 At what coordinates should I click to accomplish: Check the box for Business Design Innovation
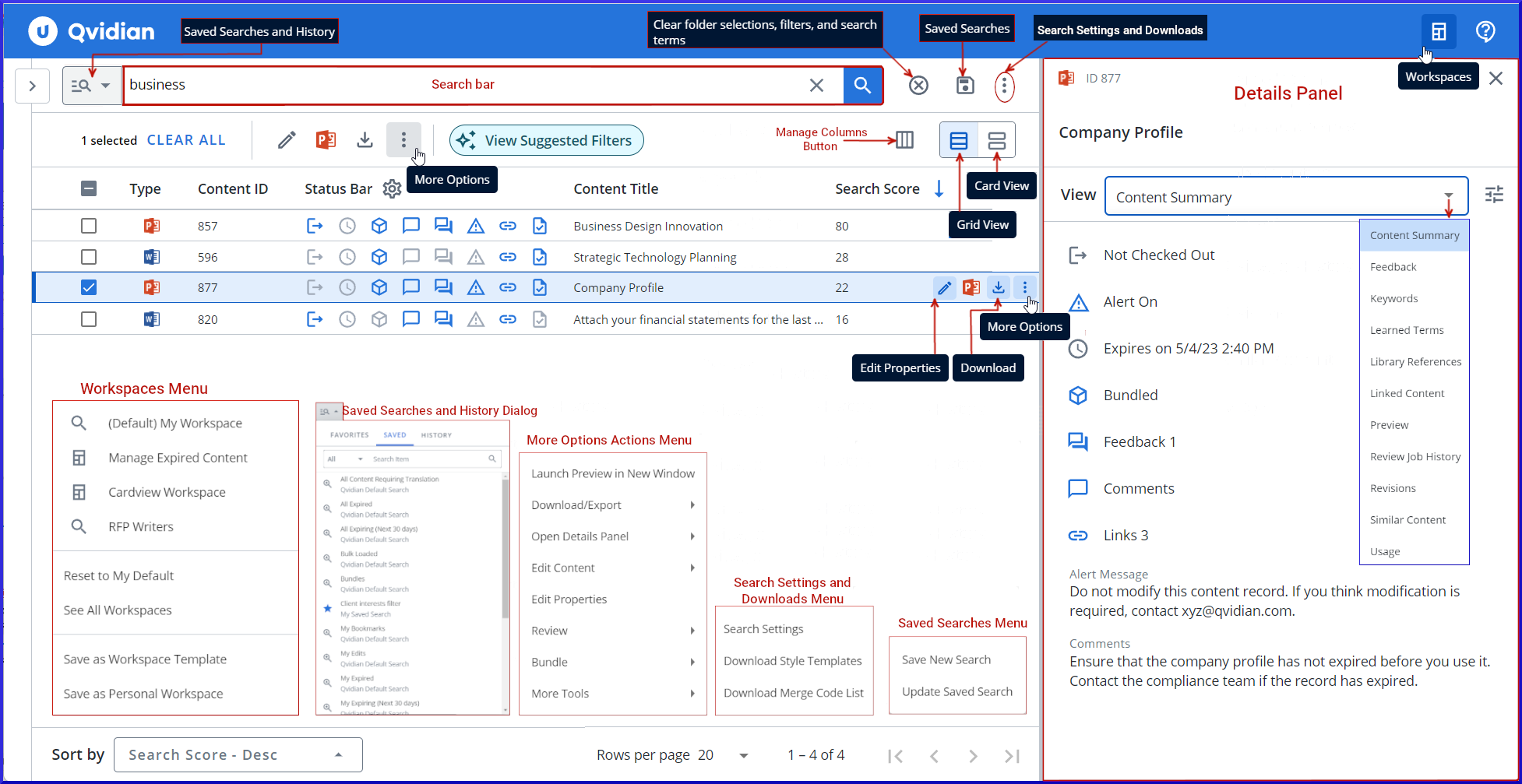click(89, 226)
